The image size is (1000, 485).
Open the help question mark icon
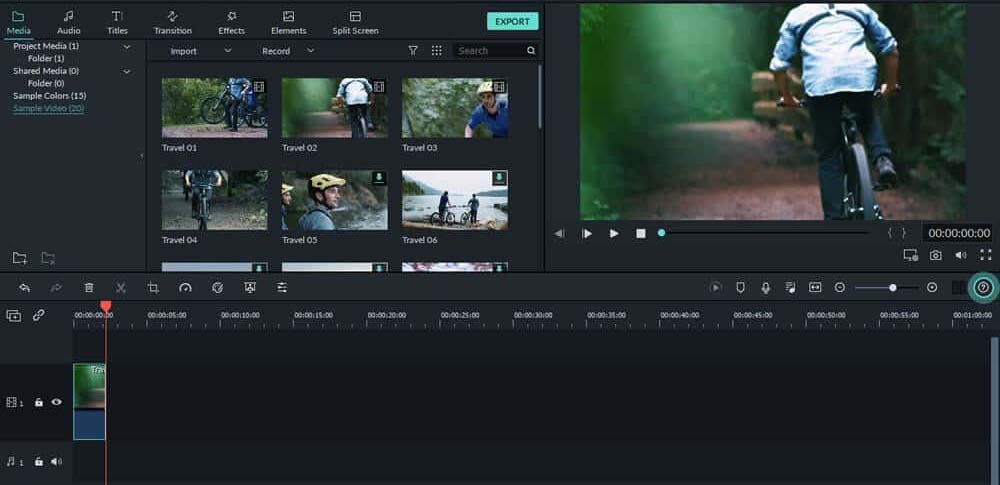pos(982,288)
